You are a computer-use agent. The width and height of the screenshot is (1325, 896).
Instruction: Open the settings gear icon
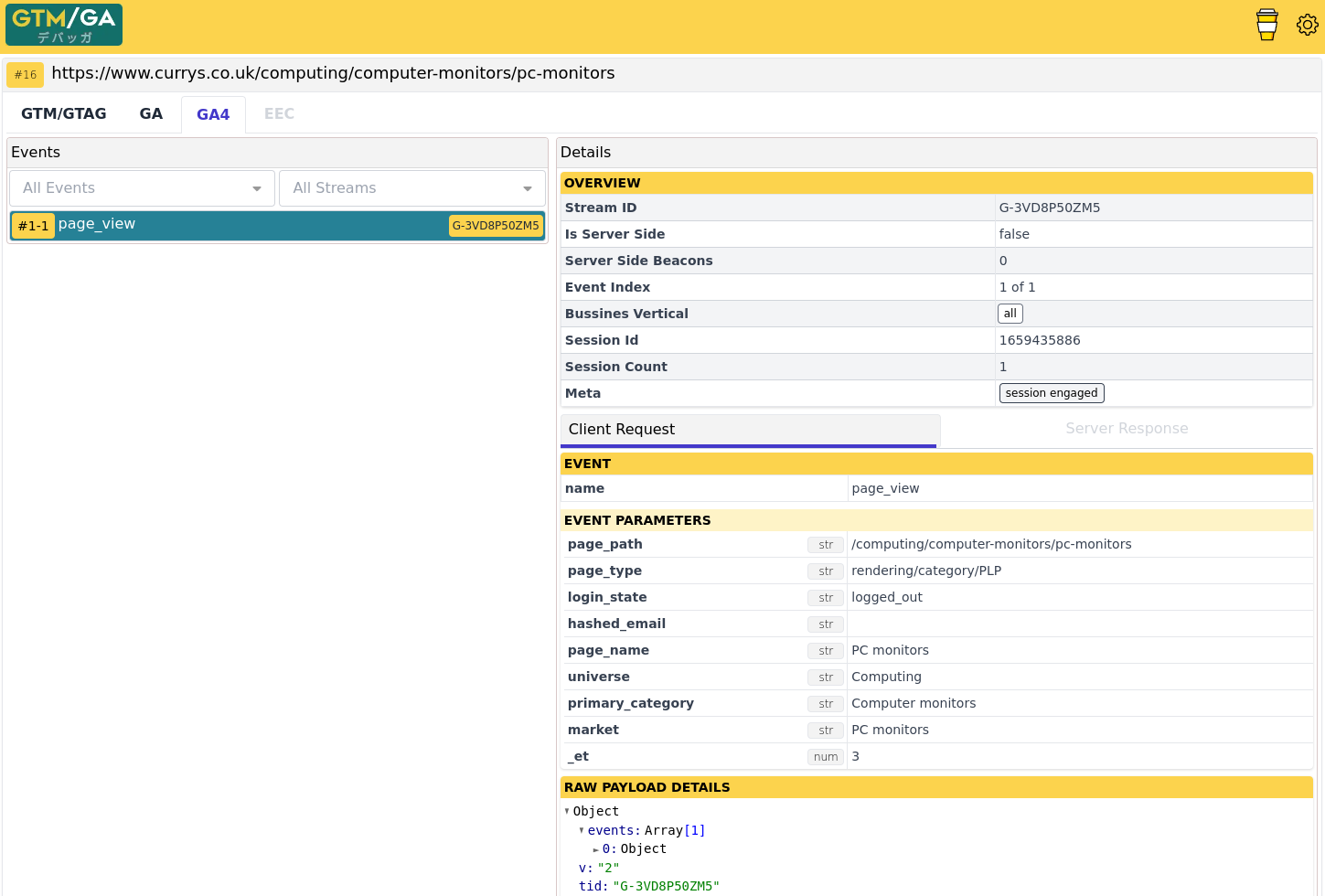click(x=1308, y=25)
